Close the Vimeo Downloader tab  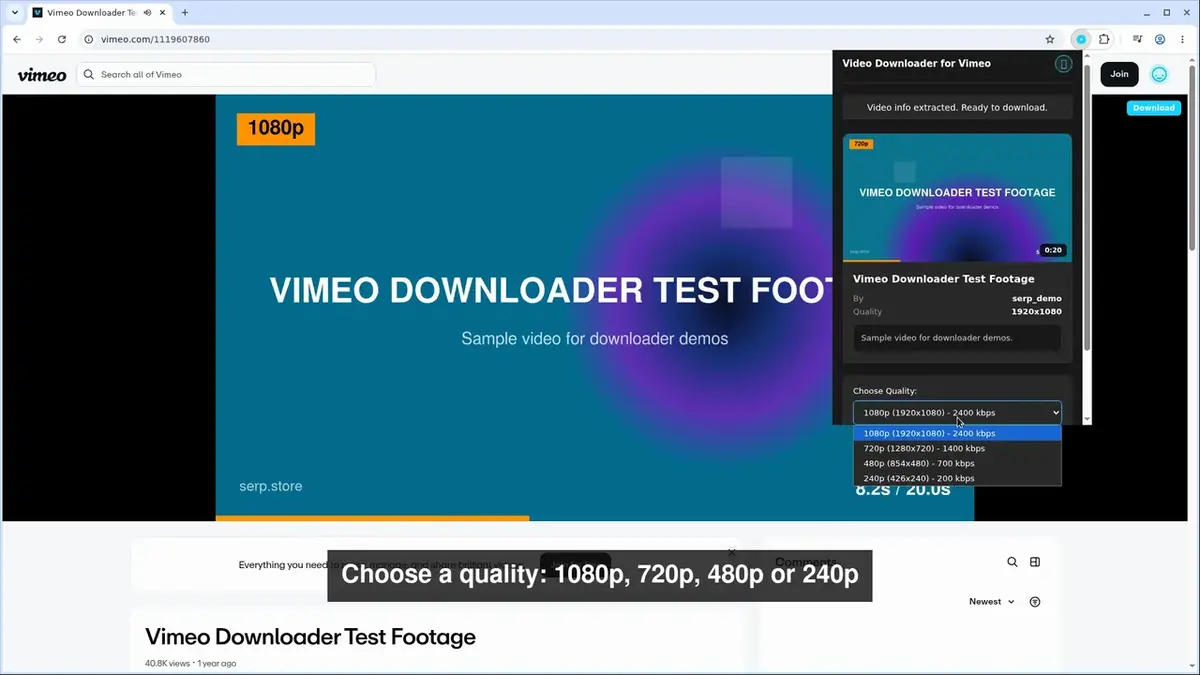coord(164,13)
